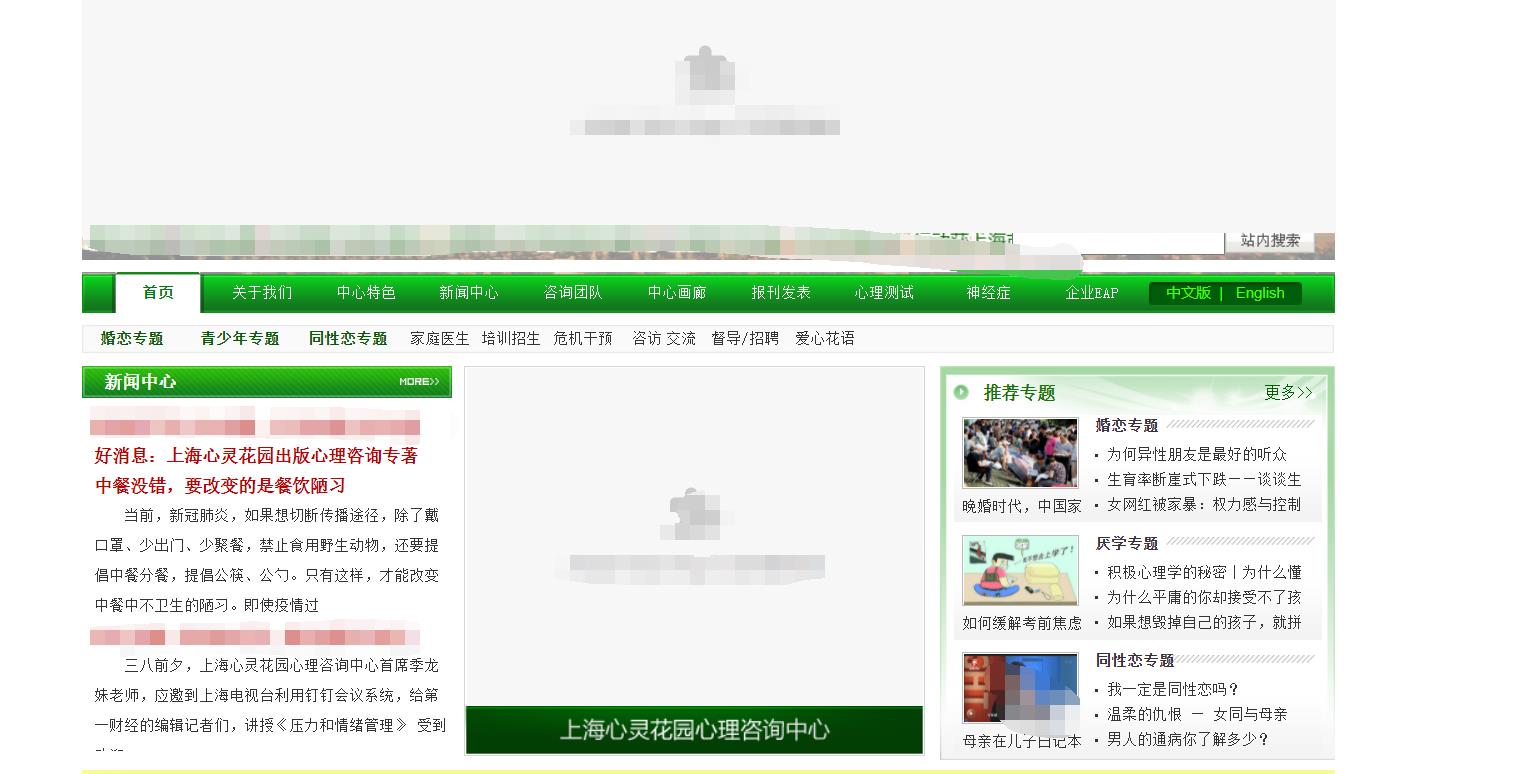Open 厌学专题 heading link
Viewport: 1535px width, 774px height.
1127,544
